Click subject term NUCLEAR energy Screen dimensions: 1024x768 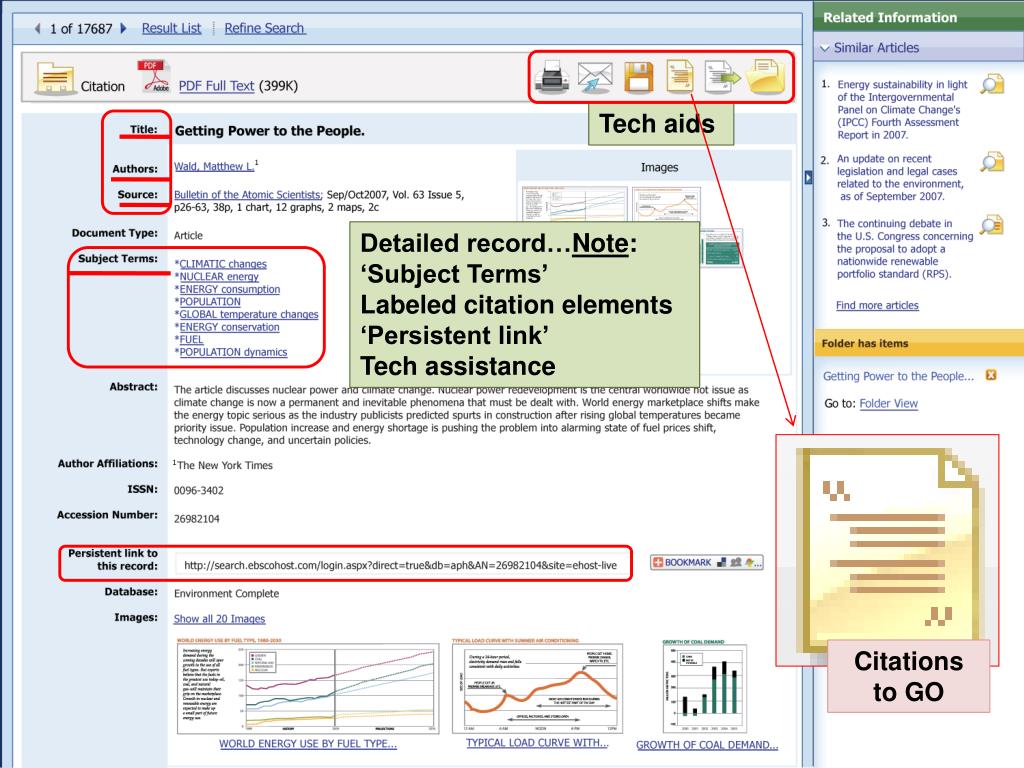tap(219, 276)
